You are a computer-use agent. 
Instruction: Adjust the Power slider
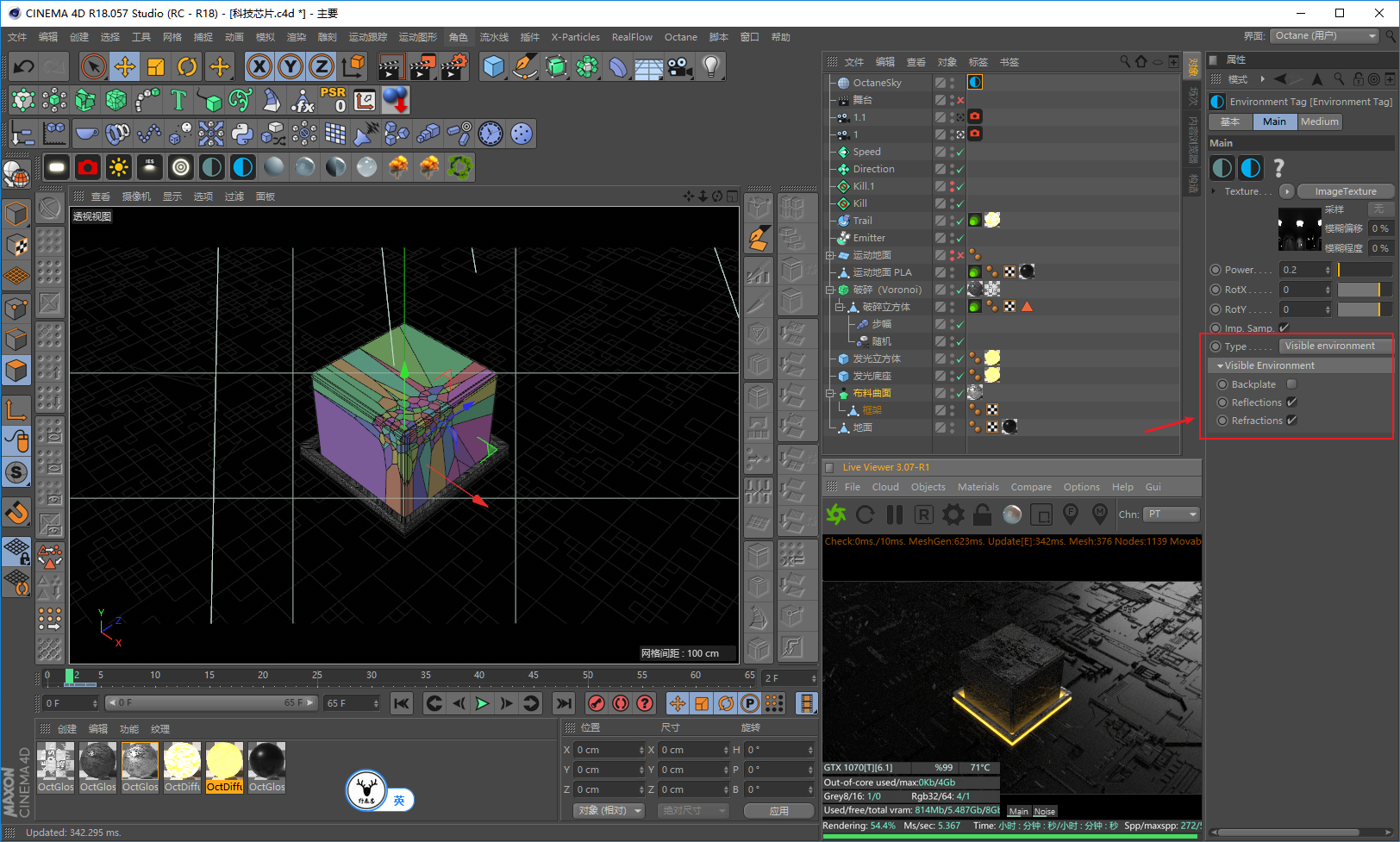(1365, 270)
